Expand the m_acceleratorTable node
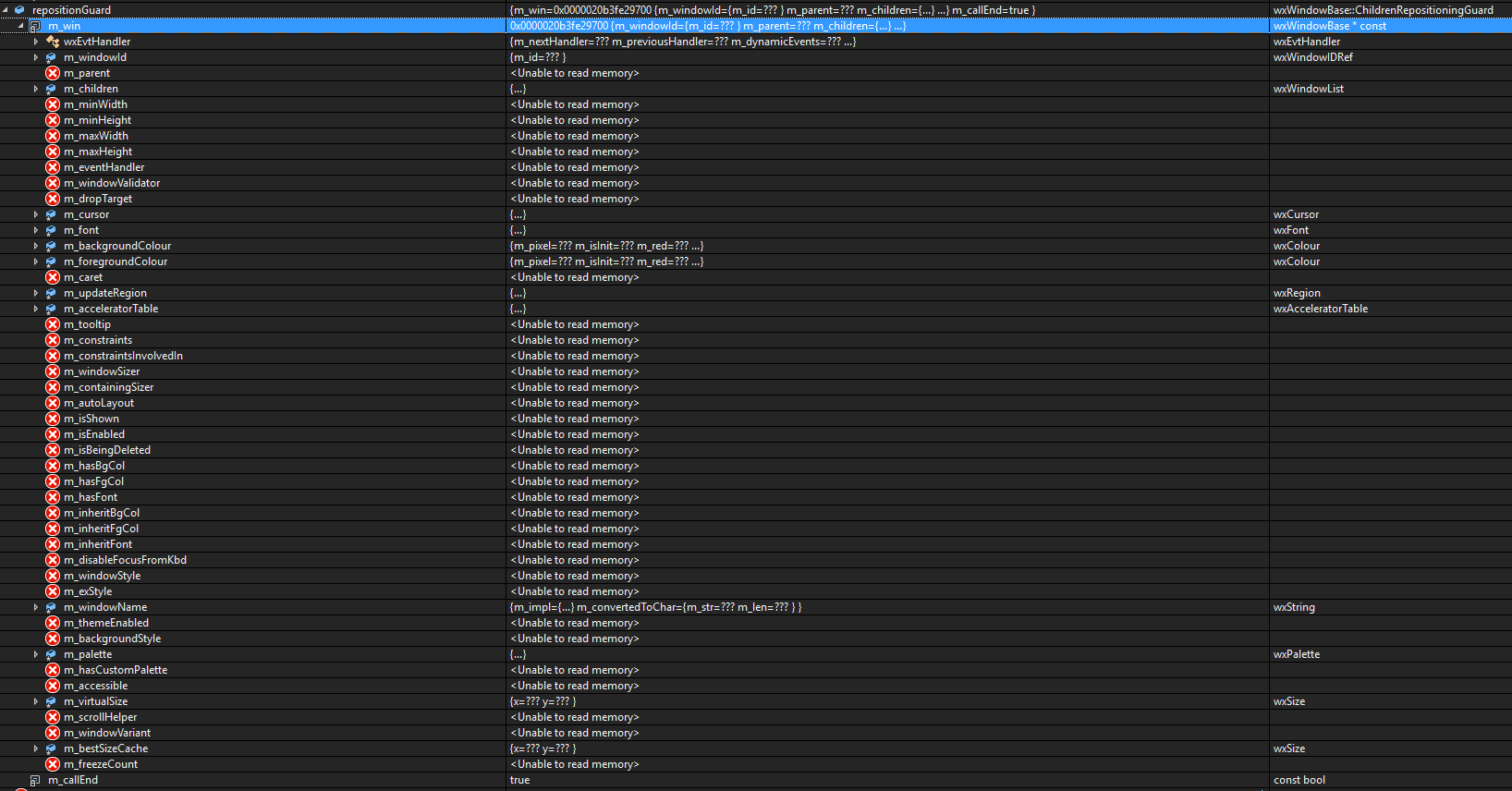Viewport: 1512px width, 791px height. 36,309
